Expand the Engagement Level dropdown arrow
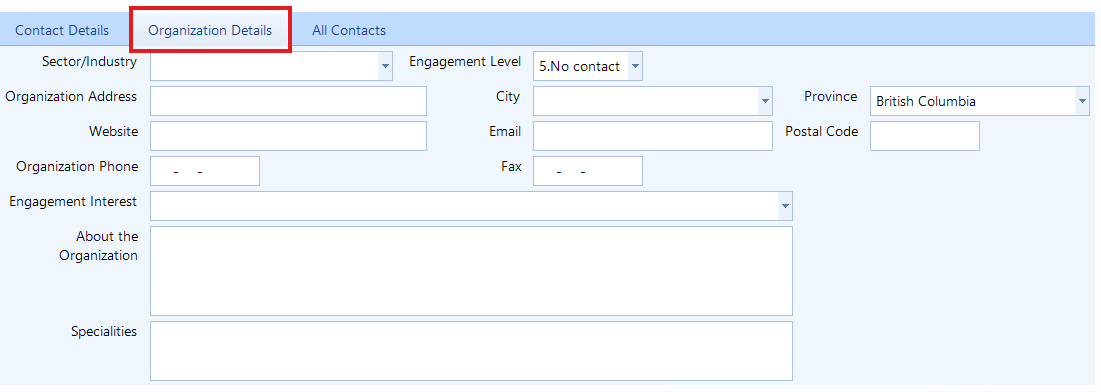The height and width of the screenshot is (392, 1101). tap(635, 66)
